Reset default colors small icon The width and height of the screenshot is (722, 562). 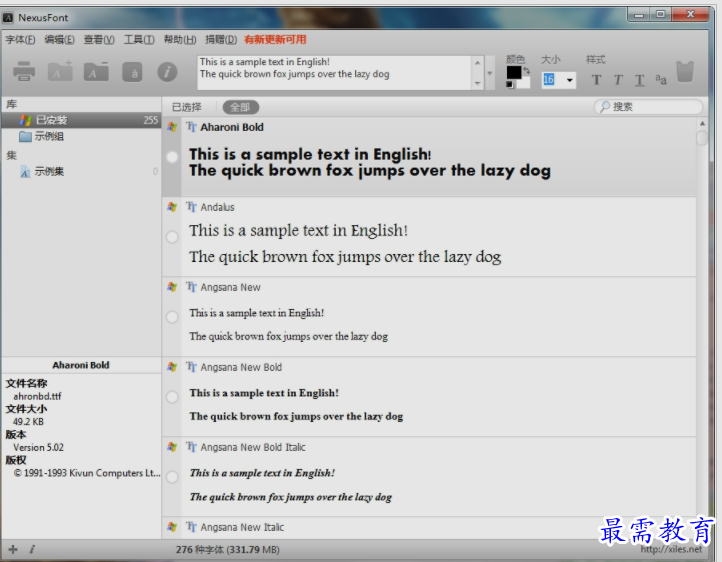click(509, 84)
